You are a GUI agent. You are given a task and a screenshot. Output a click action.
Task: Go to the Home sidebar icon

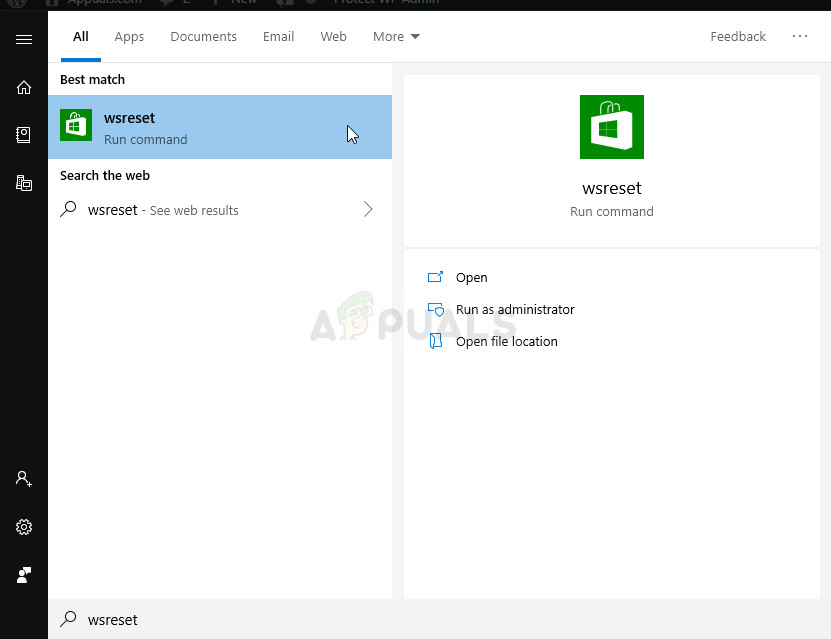pos(24,87)
